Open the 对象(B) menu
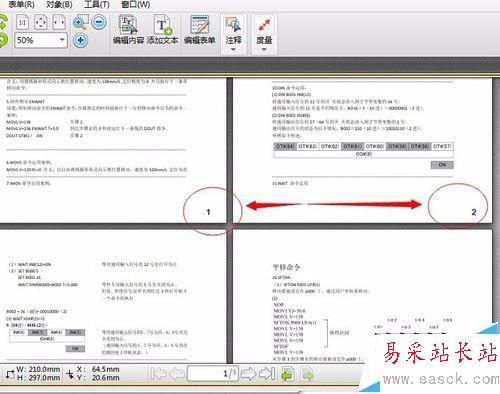The height and width of the screenshot is (394, 500). (59, 4)
